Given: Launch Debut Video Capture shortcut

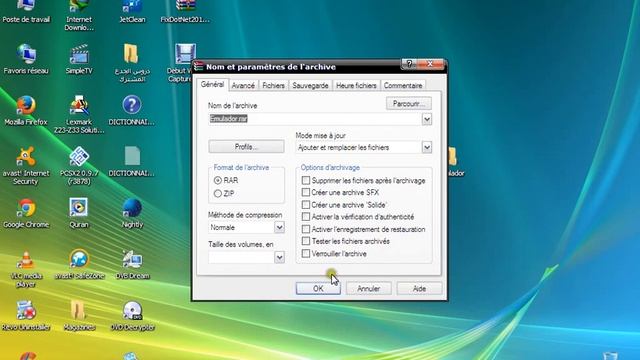Looking at the screenshot, I should (180, 63).
